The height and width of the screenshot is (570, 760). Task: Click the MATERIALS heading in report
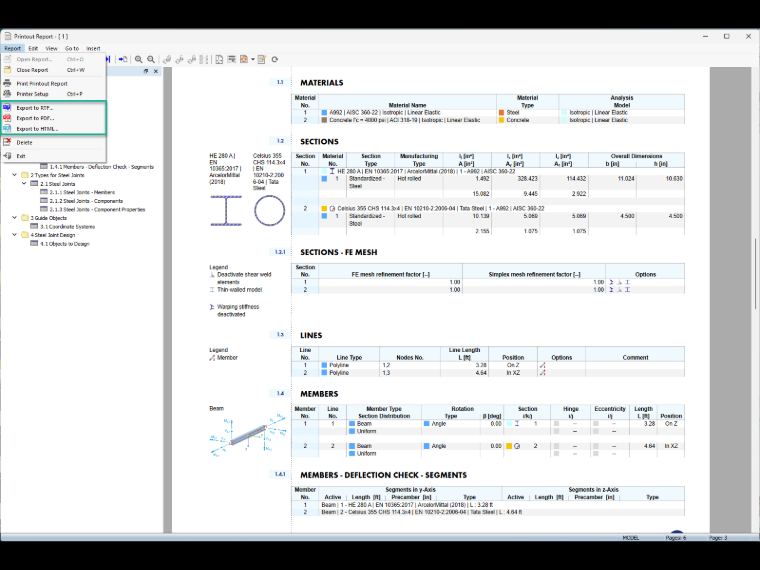[x=321, y=83]
